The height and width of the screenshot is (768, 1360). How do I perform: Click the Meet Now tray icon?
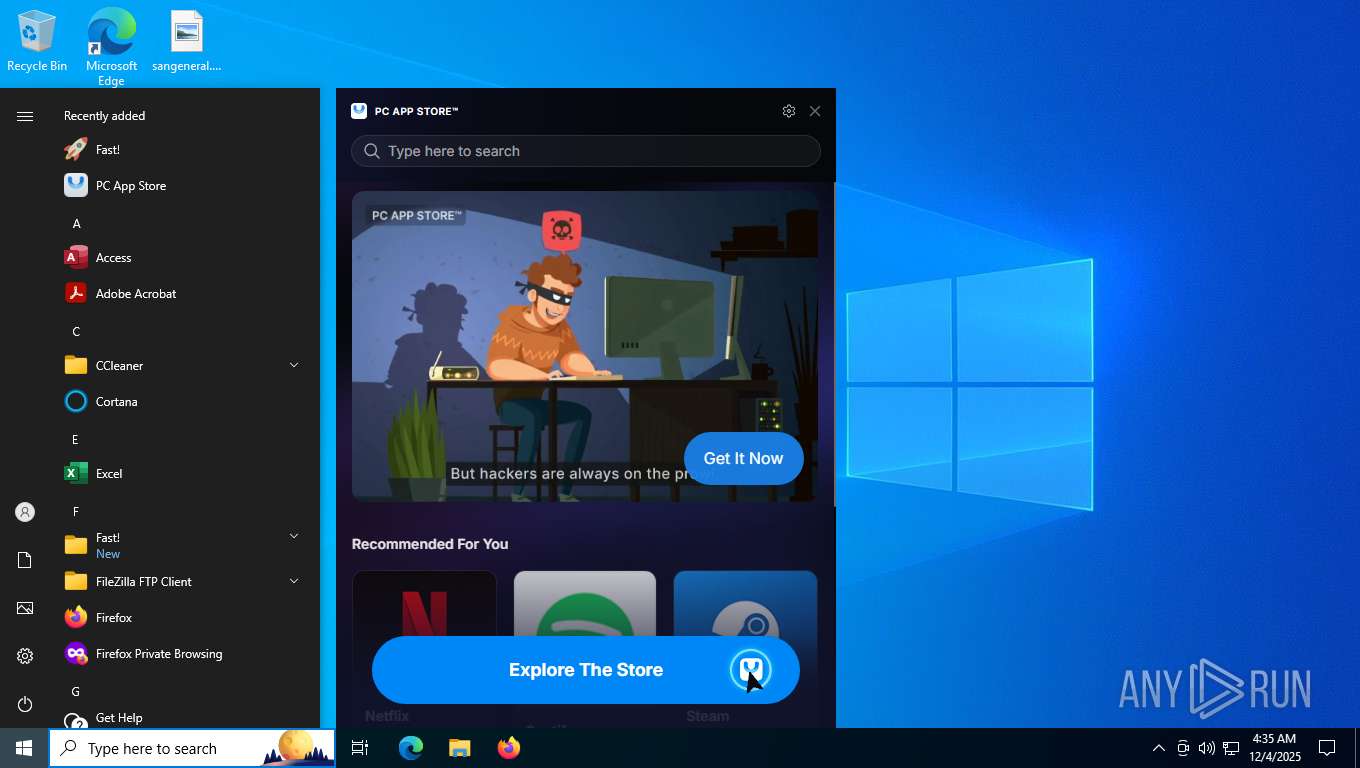tap(1183, 748)
